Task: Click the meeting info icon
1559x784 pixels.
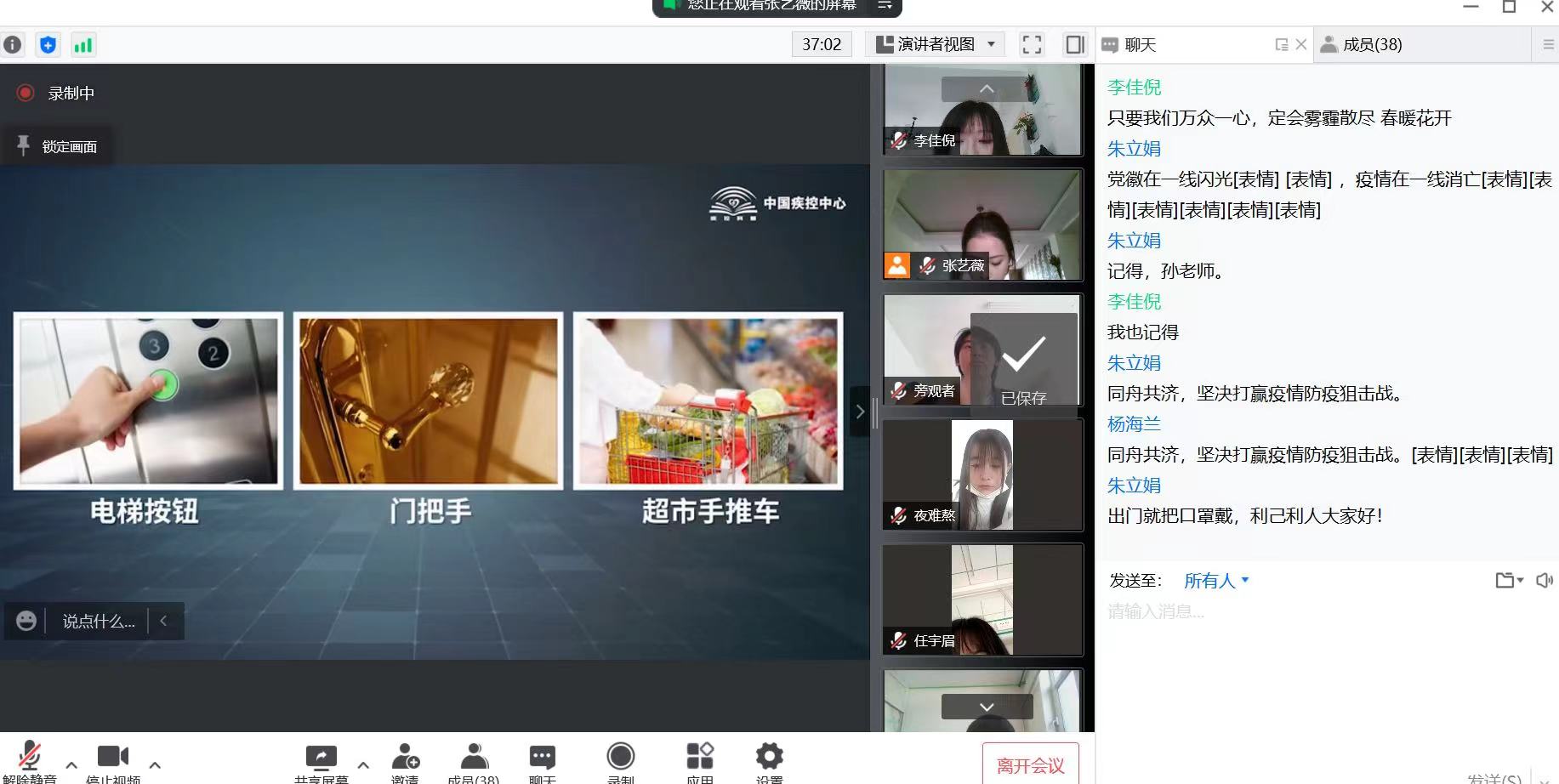Action: click(x=13, y=45)
